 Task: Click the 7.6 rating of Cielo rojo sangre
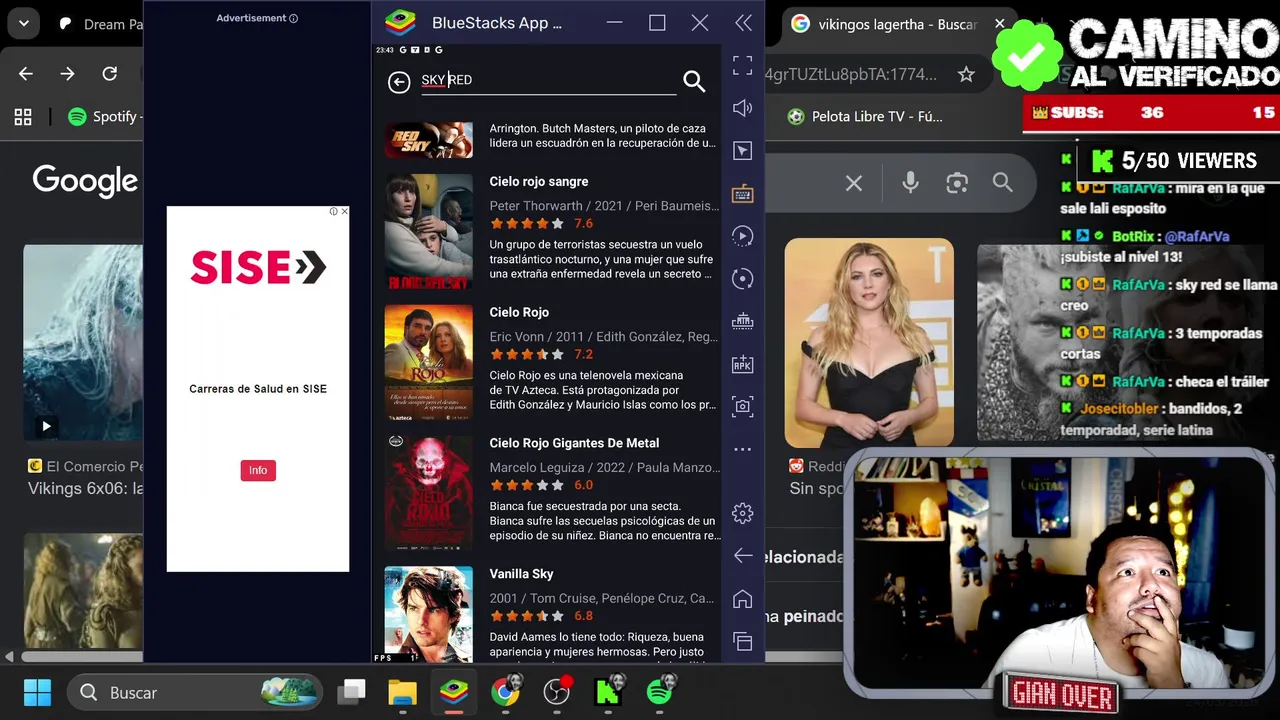click(x=583, y=223)
